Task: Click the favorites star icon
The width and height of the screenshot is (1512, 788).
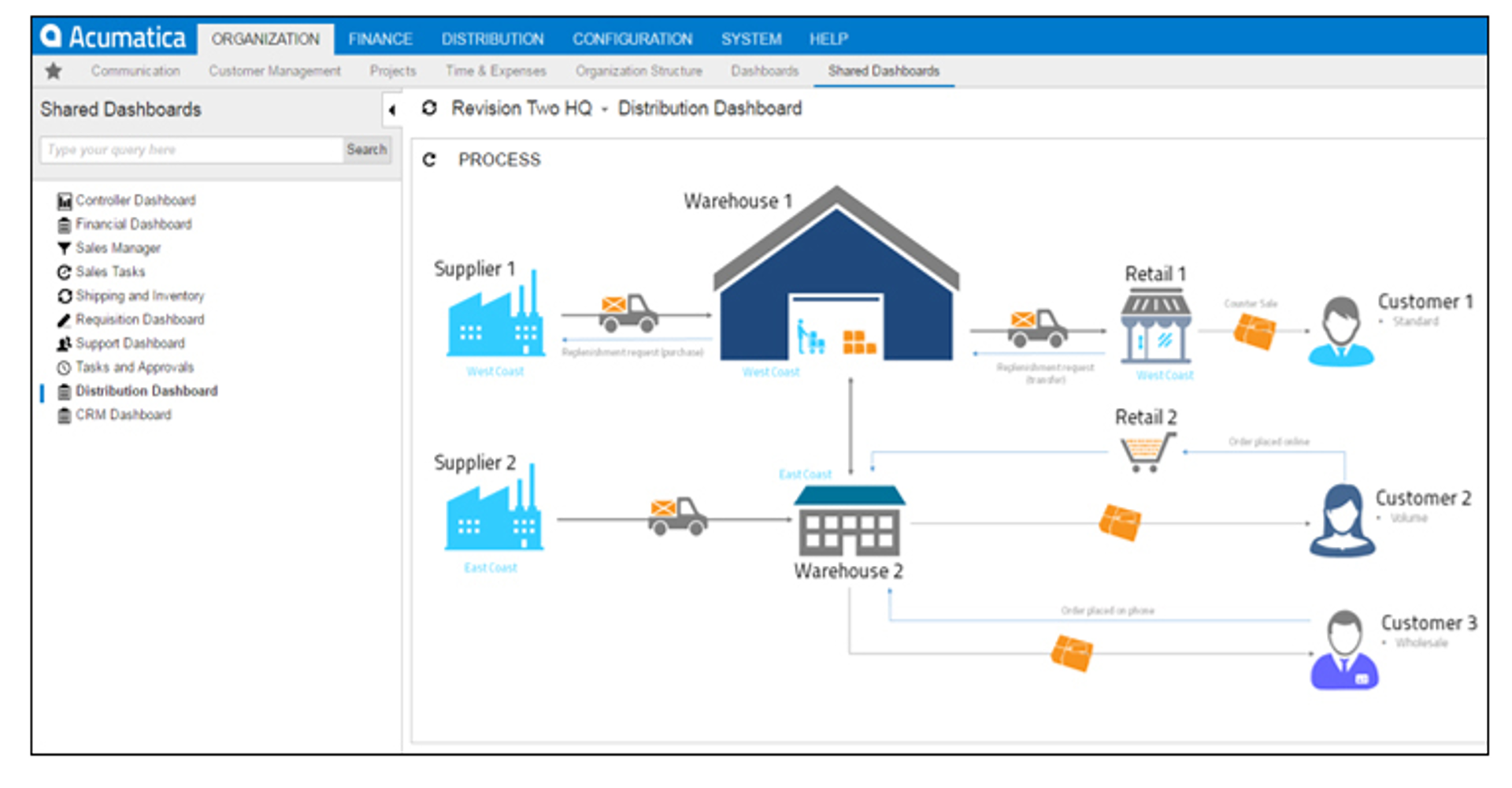Action: (x=54, y=71)
